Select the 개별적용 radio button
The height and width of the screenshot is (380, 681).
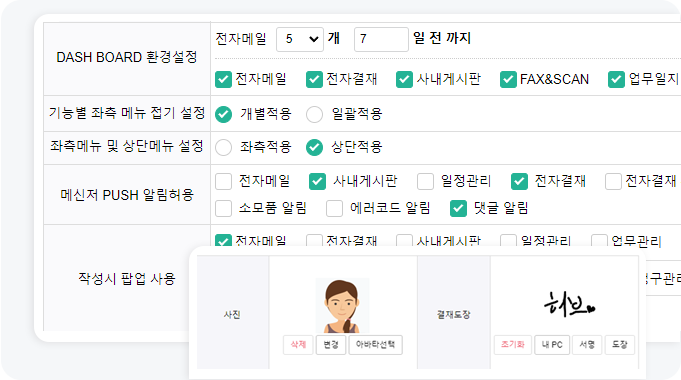tap(223, 114)
